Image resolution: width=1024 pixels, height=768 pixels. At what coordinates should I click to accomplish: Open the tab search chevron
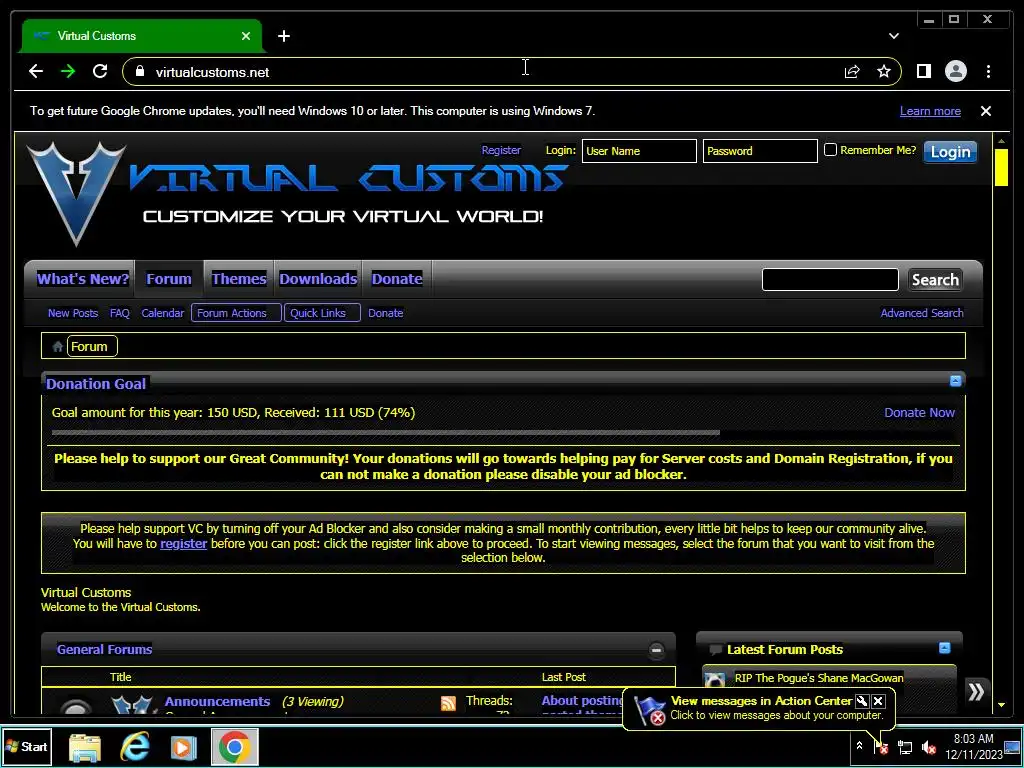click(893, 36)
